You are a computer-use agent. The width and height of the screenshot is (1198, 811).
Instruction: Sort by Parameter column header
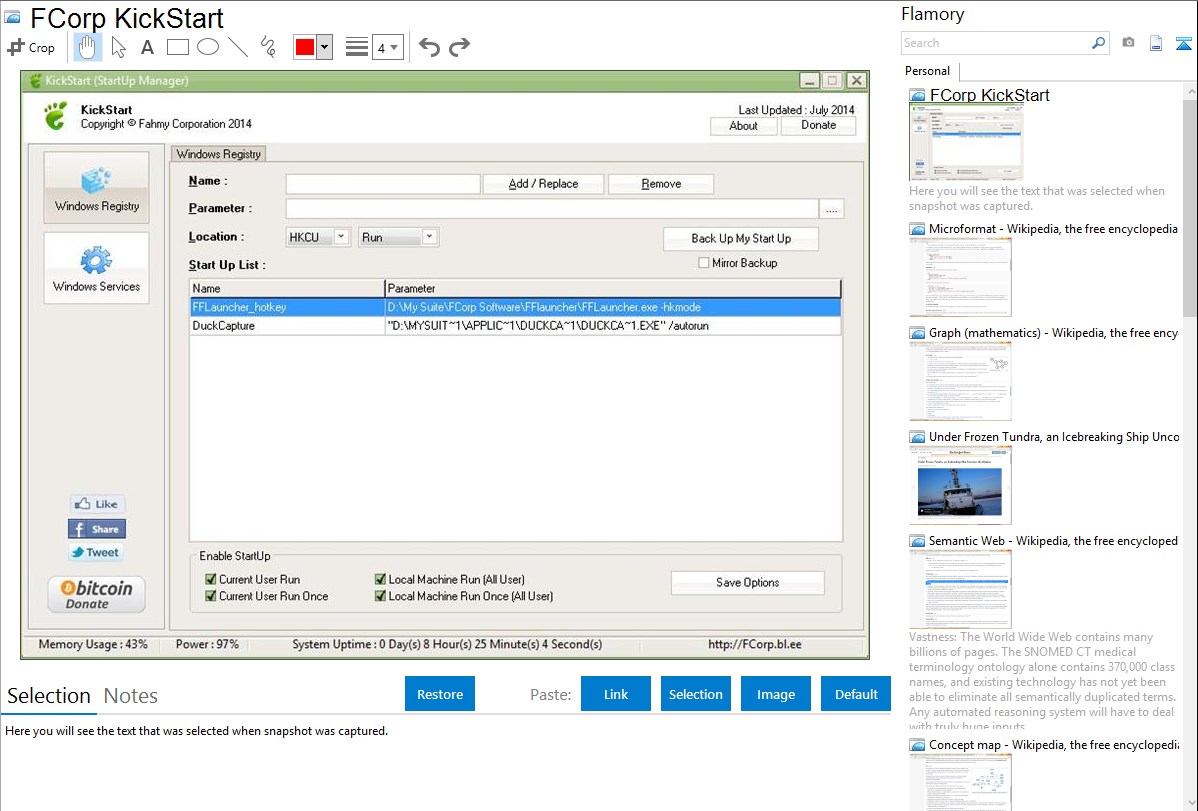click(612, 288)
